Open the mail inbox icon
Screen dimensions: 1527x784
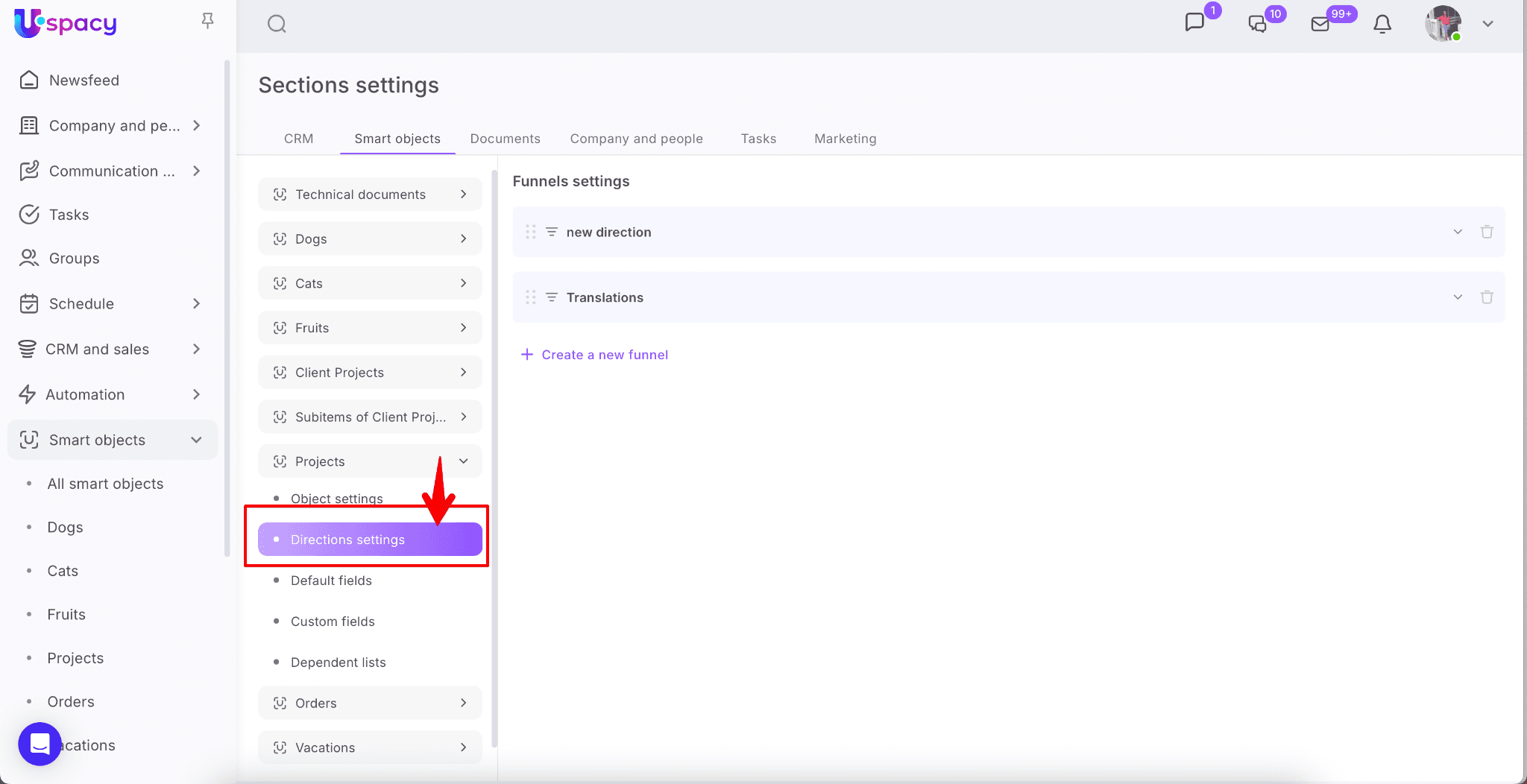coord(1320,24)
